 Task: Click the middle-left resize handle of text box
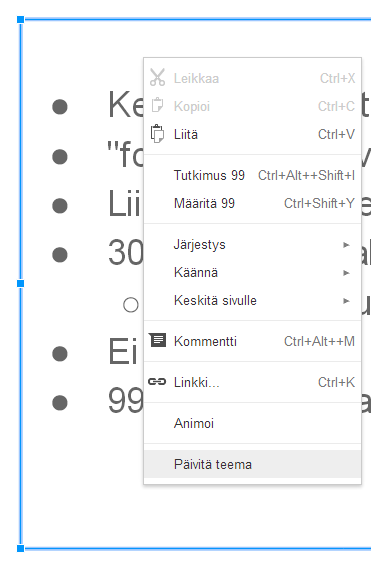20,283
